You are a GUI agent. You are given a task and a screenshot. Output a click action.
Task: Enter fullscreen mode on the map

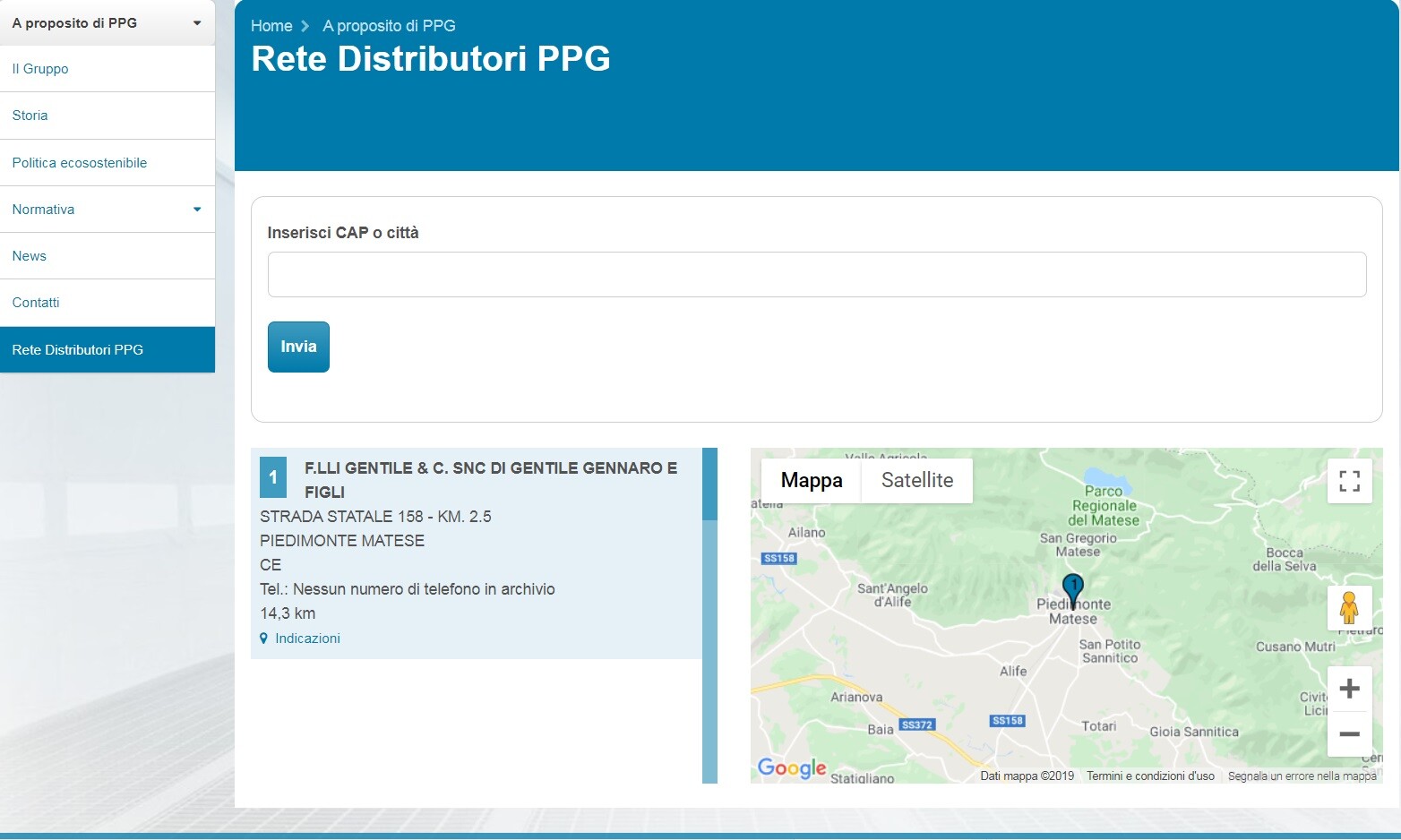[x=1349, y=480]
